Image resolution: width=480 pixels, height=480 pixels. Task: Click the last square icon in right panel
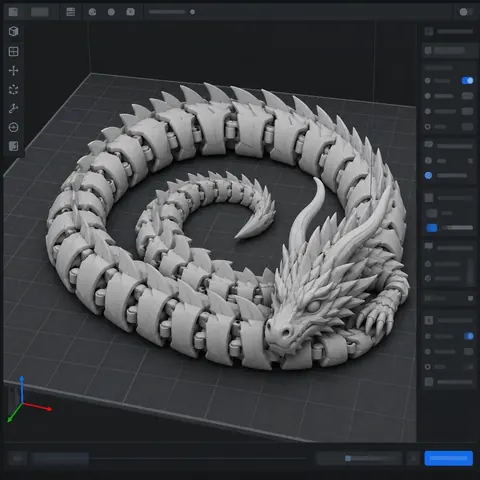coord(429,382)
